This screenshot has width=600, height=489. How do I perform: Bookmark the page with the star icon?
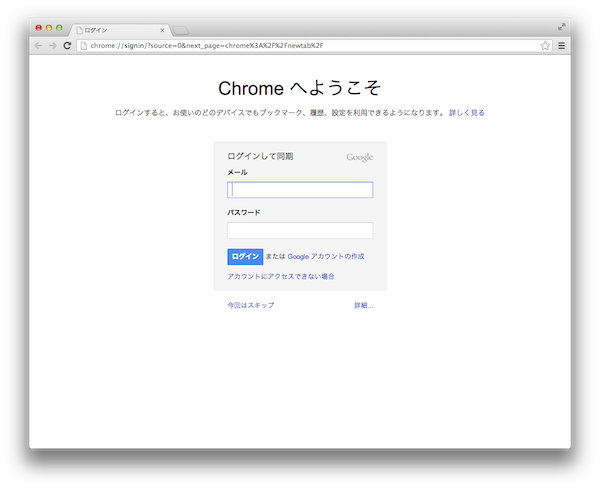(x=545, y=46)
